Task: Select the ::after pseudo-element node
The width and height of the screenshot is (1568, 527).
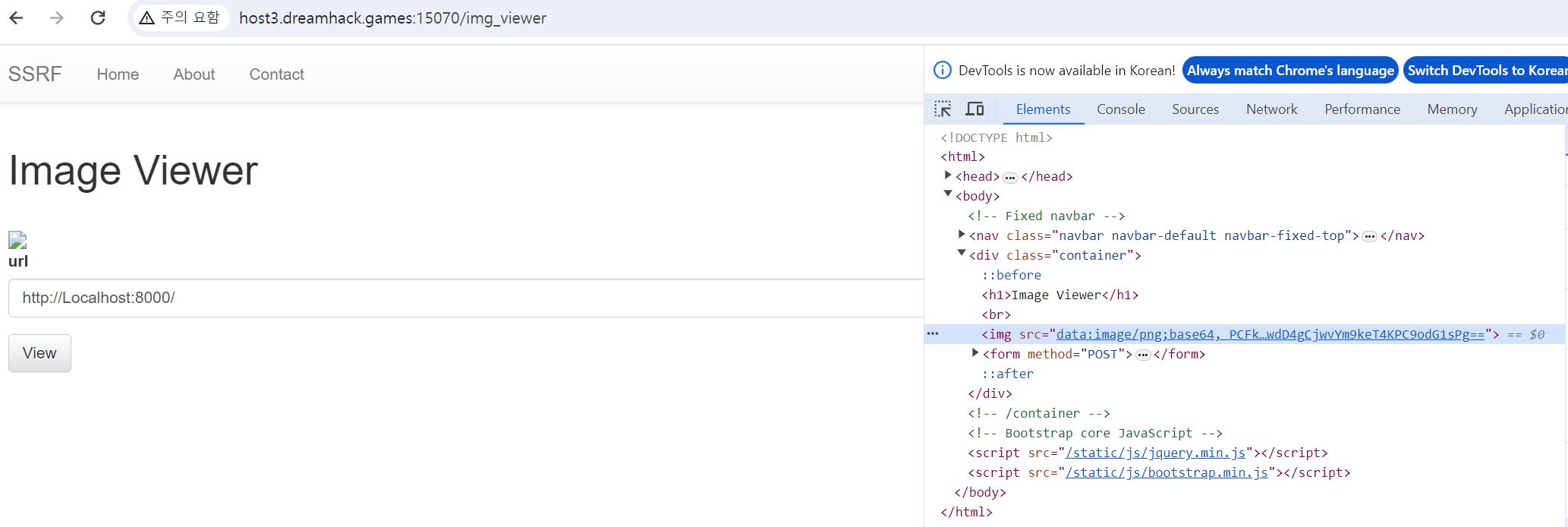Action: click(x=1007, y=374)
